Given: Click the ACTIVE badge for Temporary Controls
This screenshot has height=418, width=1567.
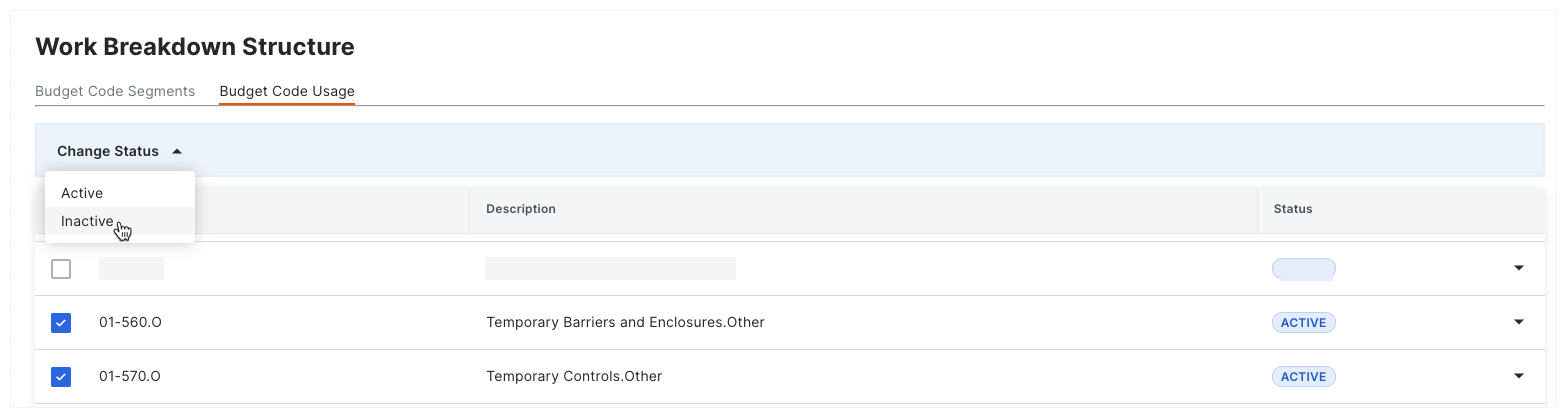Looking at the screenshot, I should coord(1303,377).
